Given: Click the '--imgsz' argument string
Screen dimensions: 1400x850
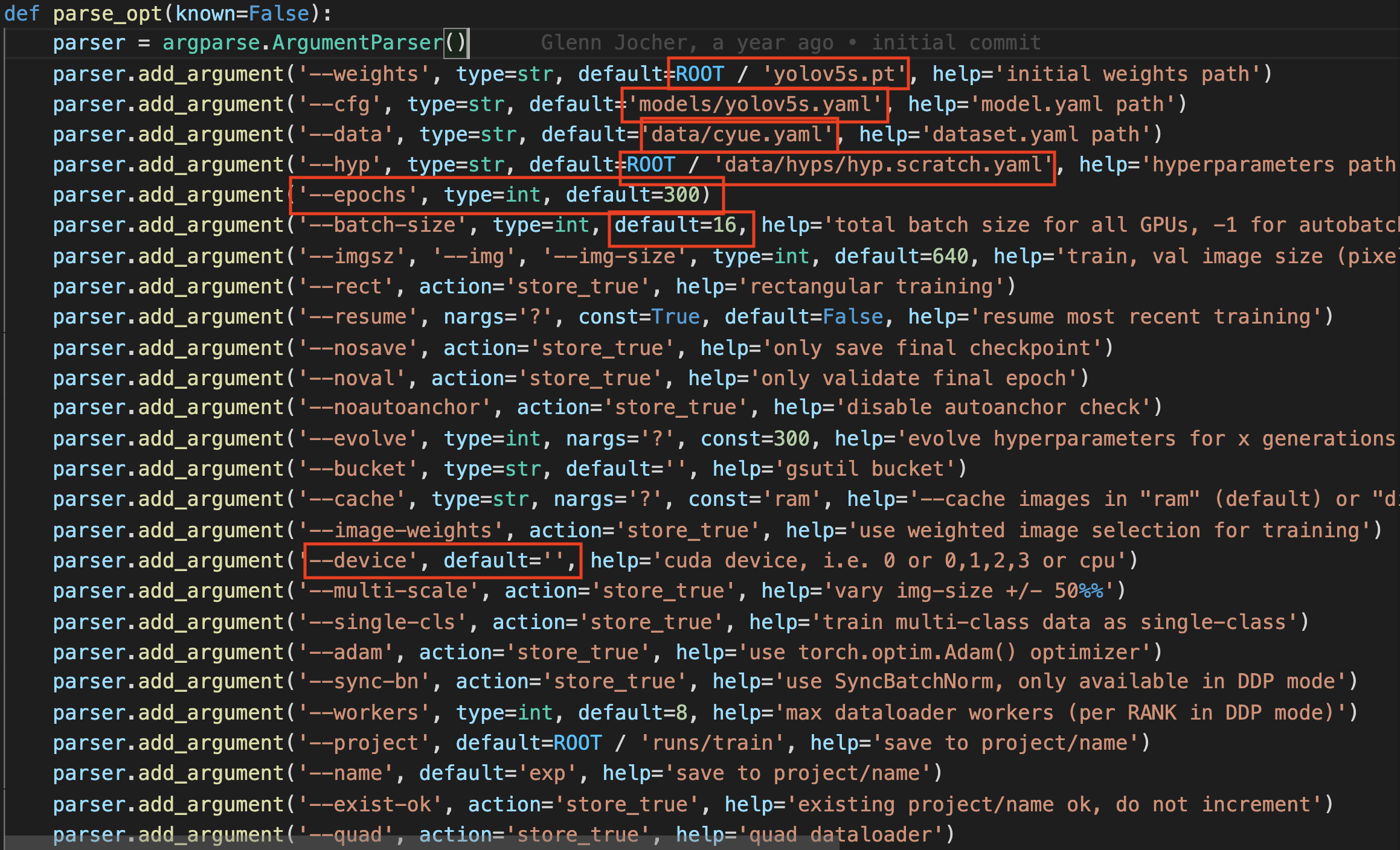Looking at the screenshot, I should point(352,257).
